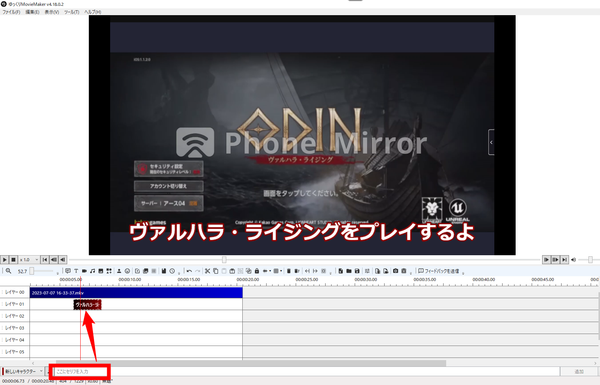Click the camera snapshot icon in the toolbar
The image size is (600, 385).
click(x=395, y=271)
